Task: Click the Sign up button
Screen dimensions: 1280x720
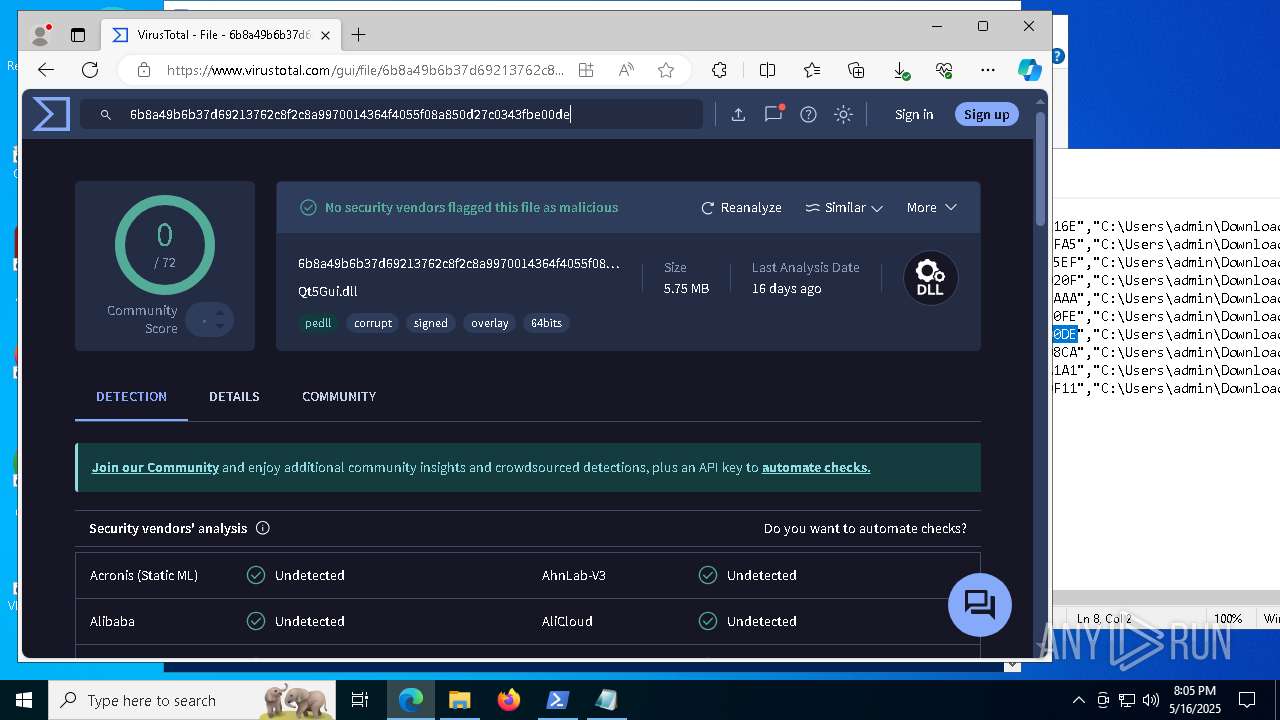Action: pyautogui.click(x=986, y=115)
